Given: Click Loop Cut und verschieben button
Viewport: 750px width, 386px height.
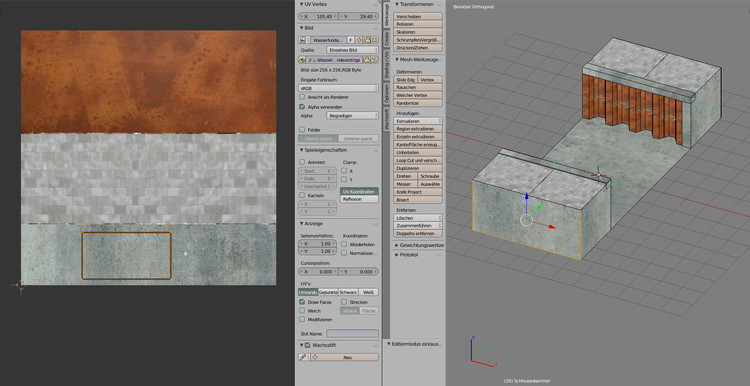Looking at the screenshot, I should [418, 160].
